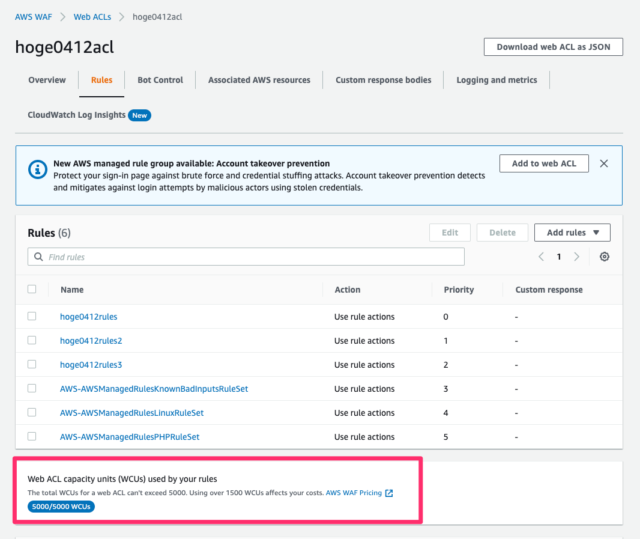Click the hoge0412acl breadcrumb text
Viewport: 640px width, 539px height.
coord(157,17)
